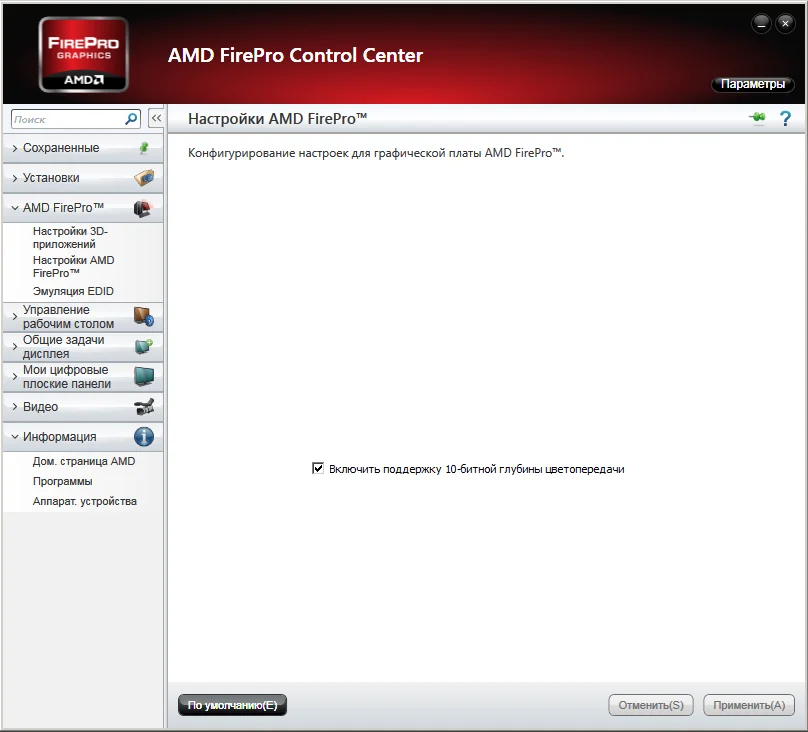
Task: Open Настройки 3D-приложений page
Action: [70, 237]
